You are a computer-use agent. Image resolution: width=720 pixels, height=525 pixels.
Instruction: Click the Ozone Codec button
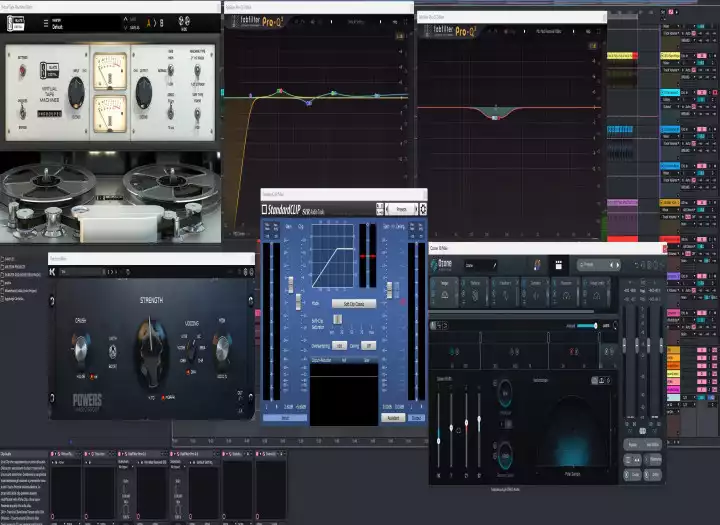[x=633, y=475]
